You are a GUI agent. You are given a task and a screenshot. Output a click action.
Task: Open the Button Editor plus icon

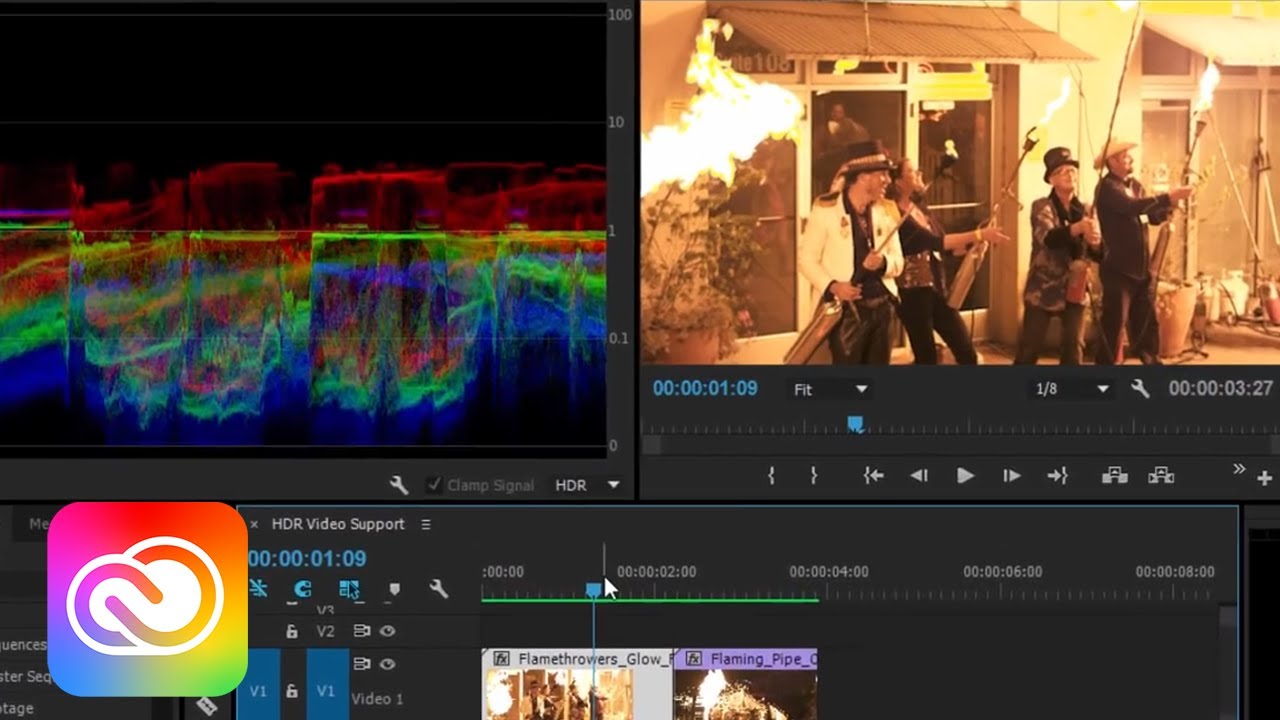[1265, 479]
